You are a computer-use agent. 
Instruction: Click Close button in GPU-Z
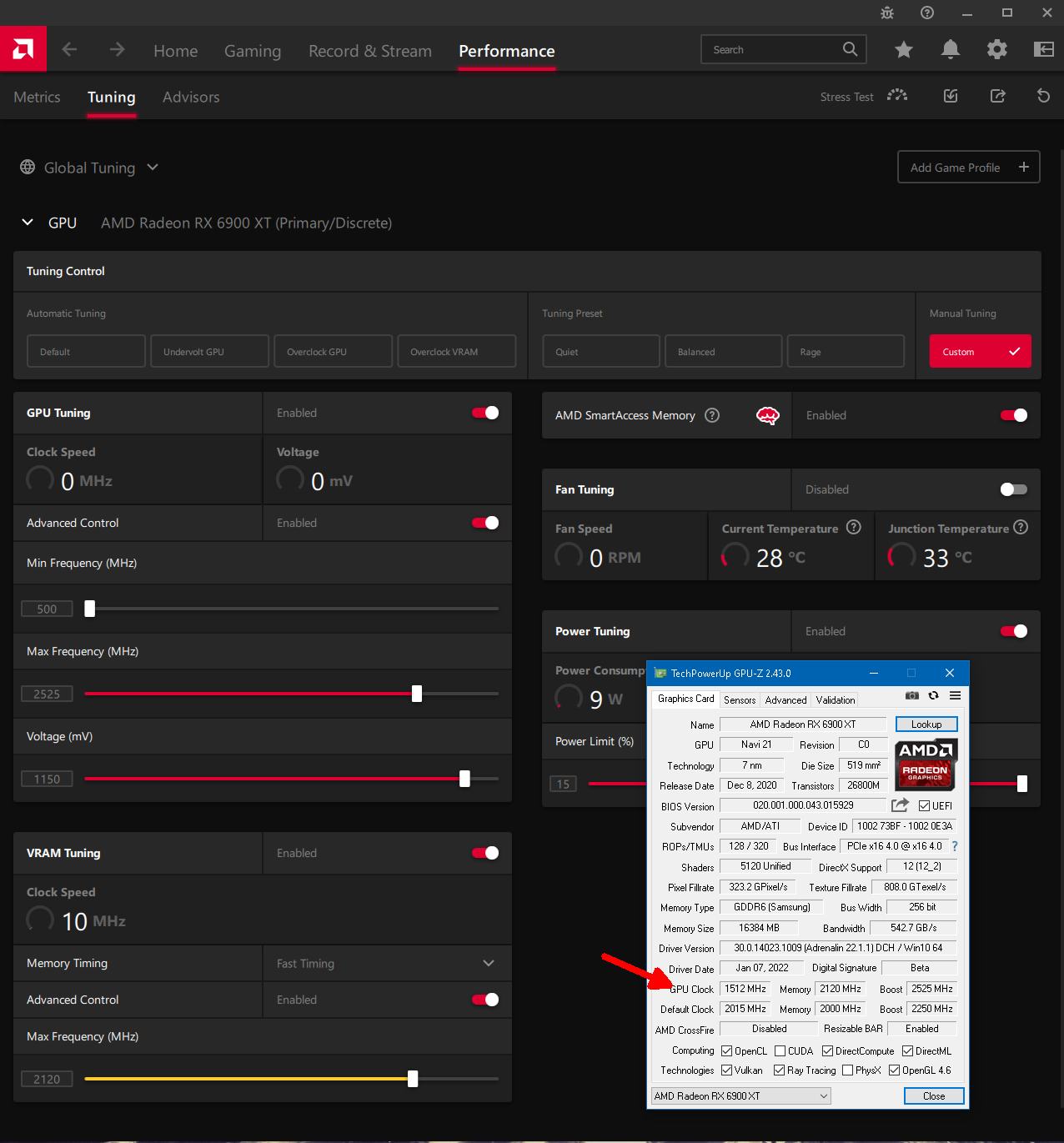tap(934, 1096)
